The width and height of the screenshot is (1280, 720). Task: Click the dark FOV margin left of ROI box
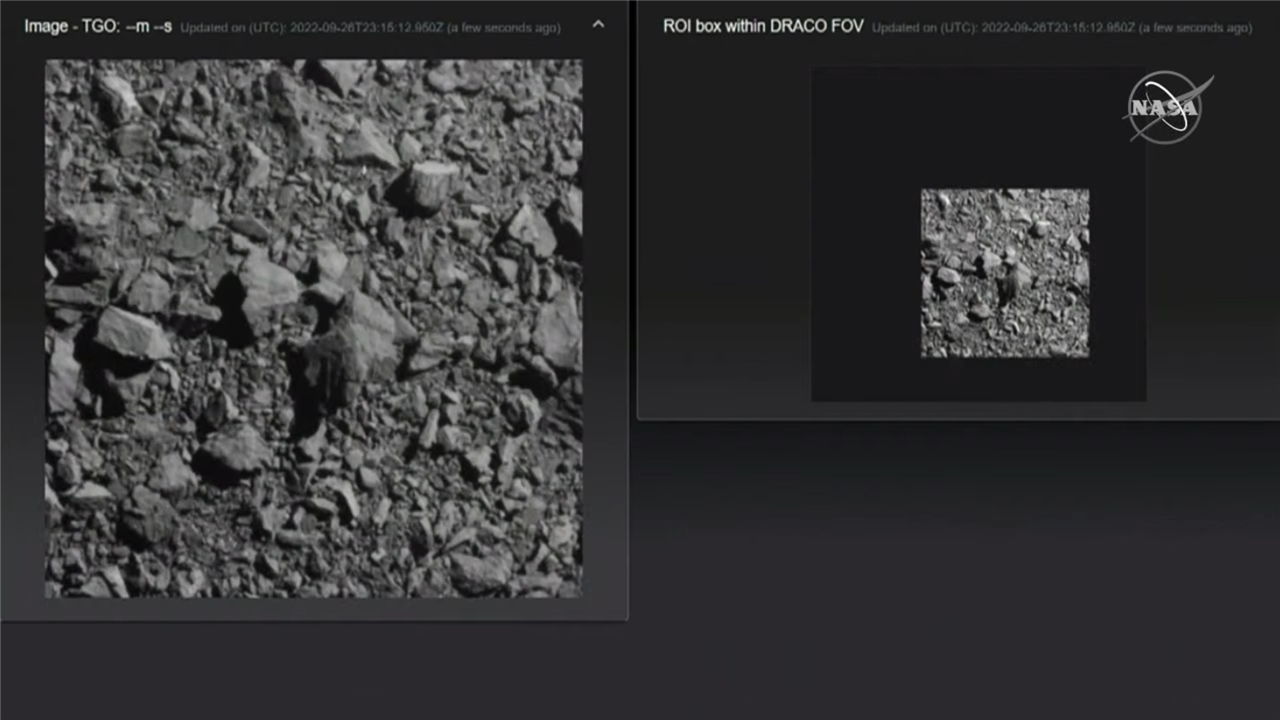865,273
